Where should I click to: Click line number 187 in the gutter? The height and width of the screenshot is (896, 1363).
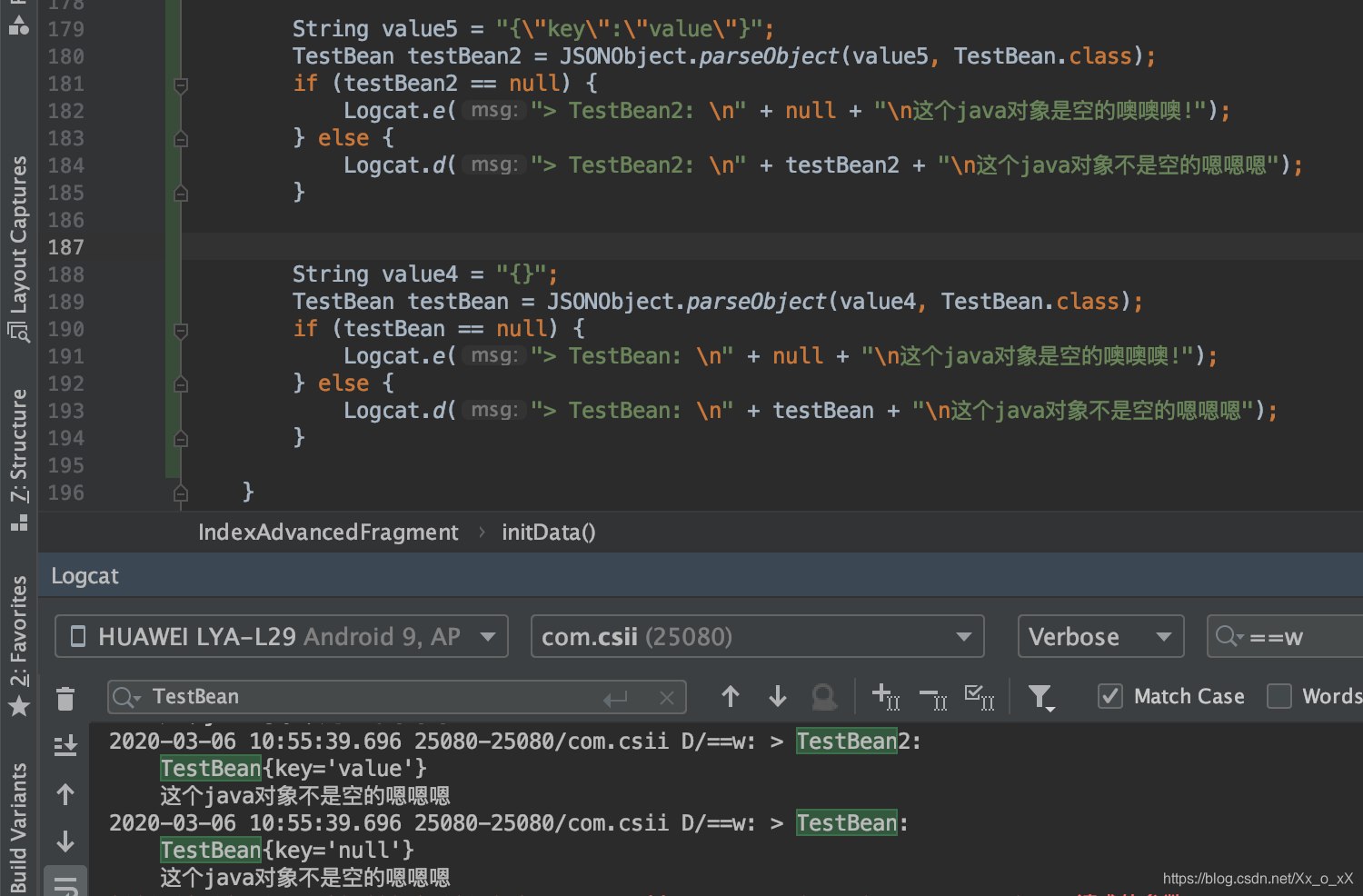point(65,247)
